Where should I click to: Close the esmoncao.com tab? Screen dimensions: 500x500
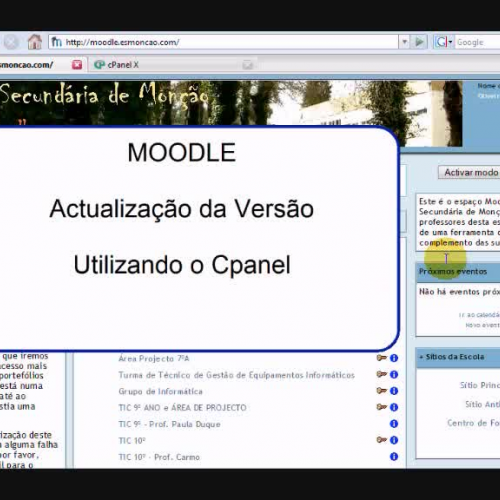click(77, 65)
